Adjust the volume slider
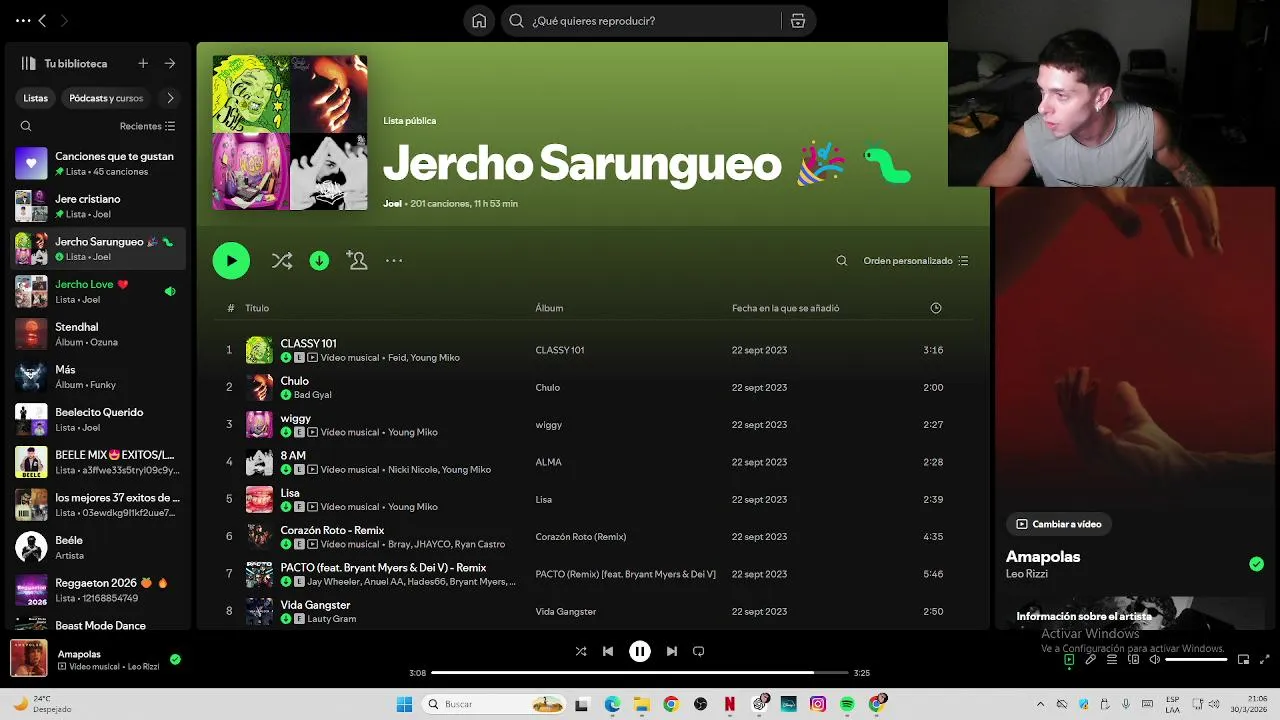The image size is (1280, 720). 1196,660
